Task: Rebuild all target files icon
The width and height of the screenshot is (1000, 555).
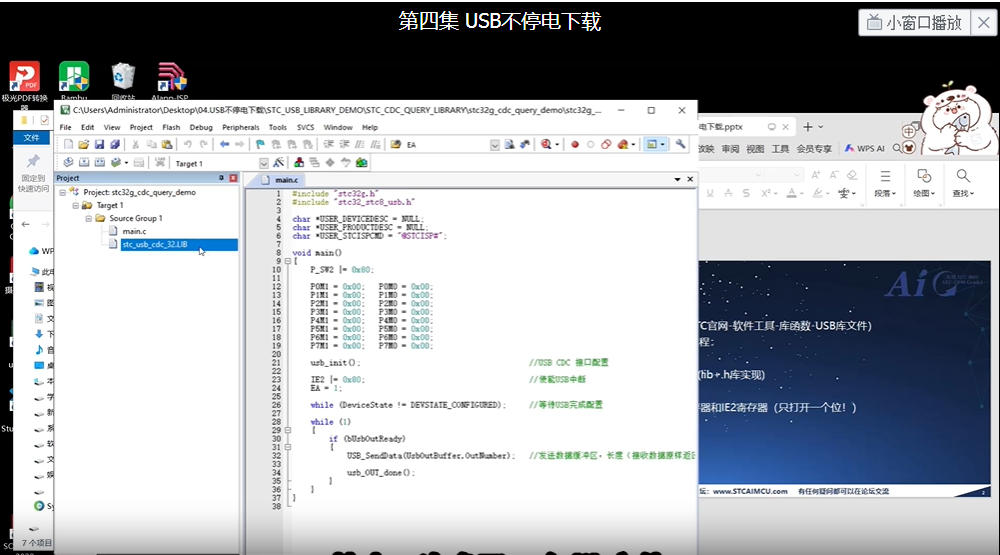Action: 99,163
